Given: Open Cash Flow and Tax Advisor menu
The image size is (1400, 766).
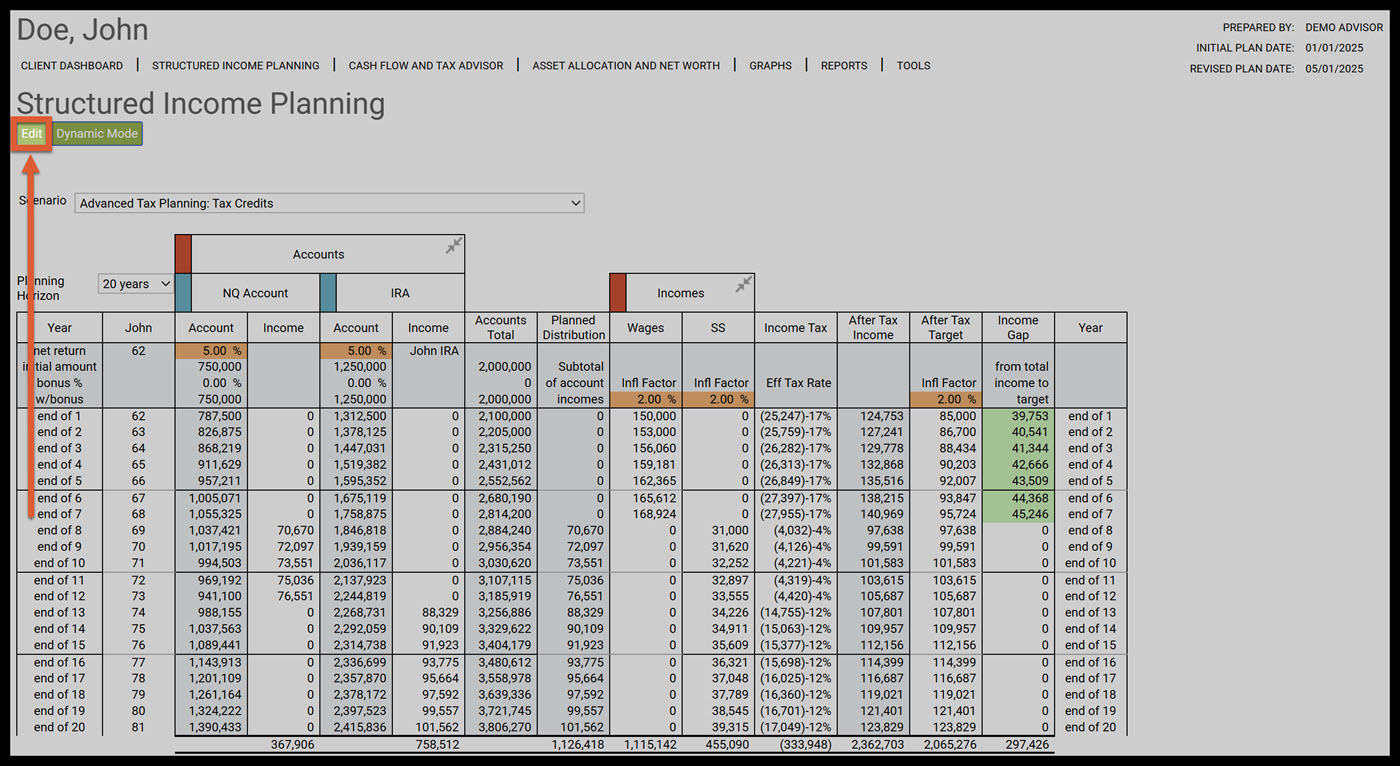Looking at the screenshot, I should point(426,66).
